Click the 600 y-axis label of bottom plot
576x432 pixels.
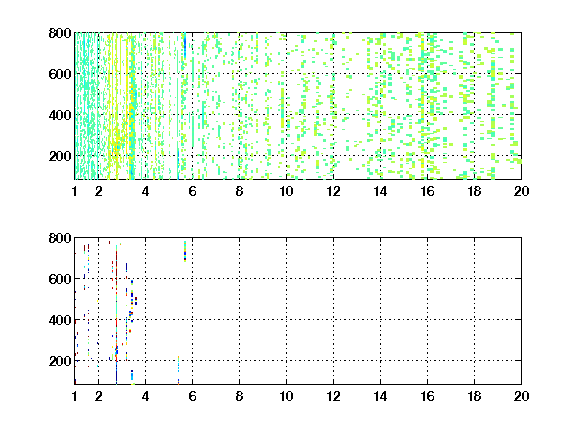coord(60,279)
